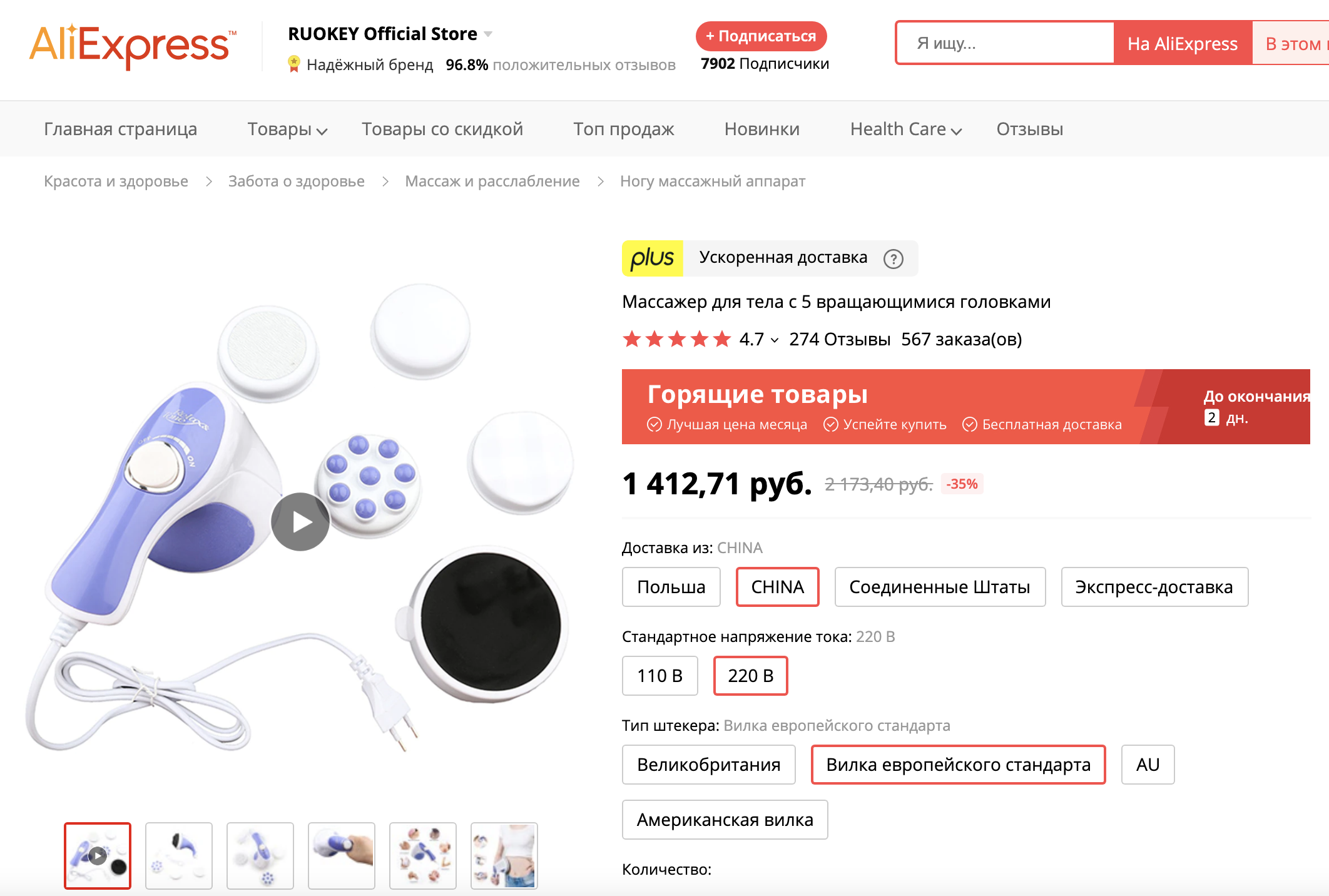This screenshot has height=896, width=1329.
Task: Click the Надёжный бренд medal icon
Action: click(293, 64)
